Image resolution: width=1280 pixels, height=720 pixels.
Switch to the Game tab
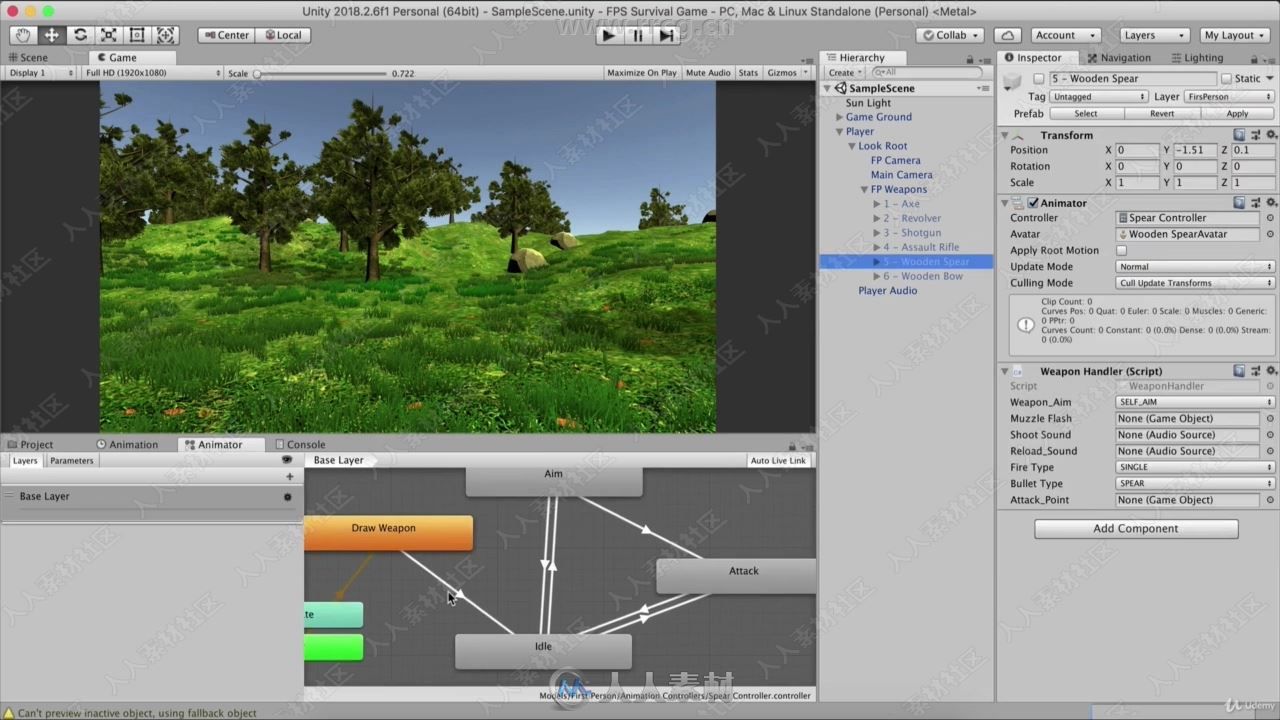coord(118,57)
